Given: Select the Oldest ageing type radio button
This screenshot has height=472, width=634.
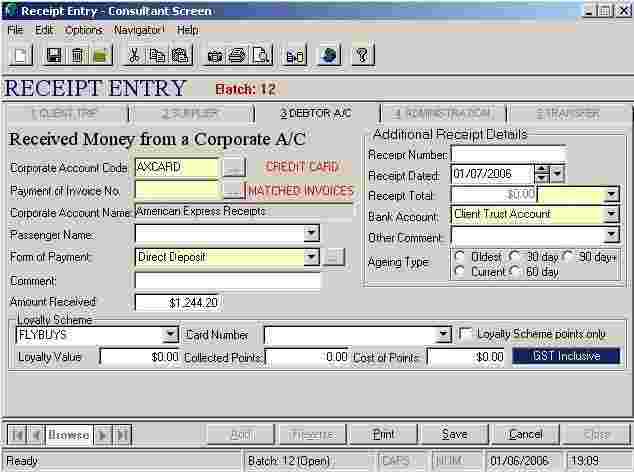Looking at the screenshot, I should point(460,257).
